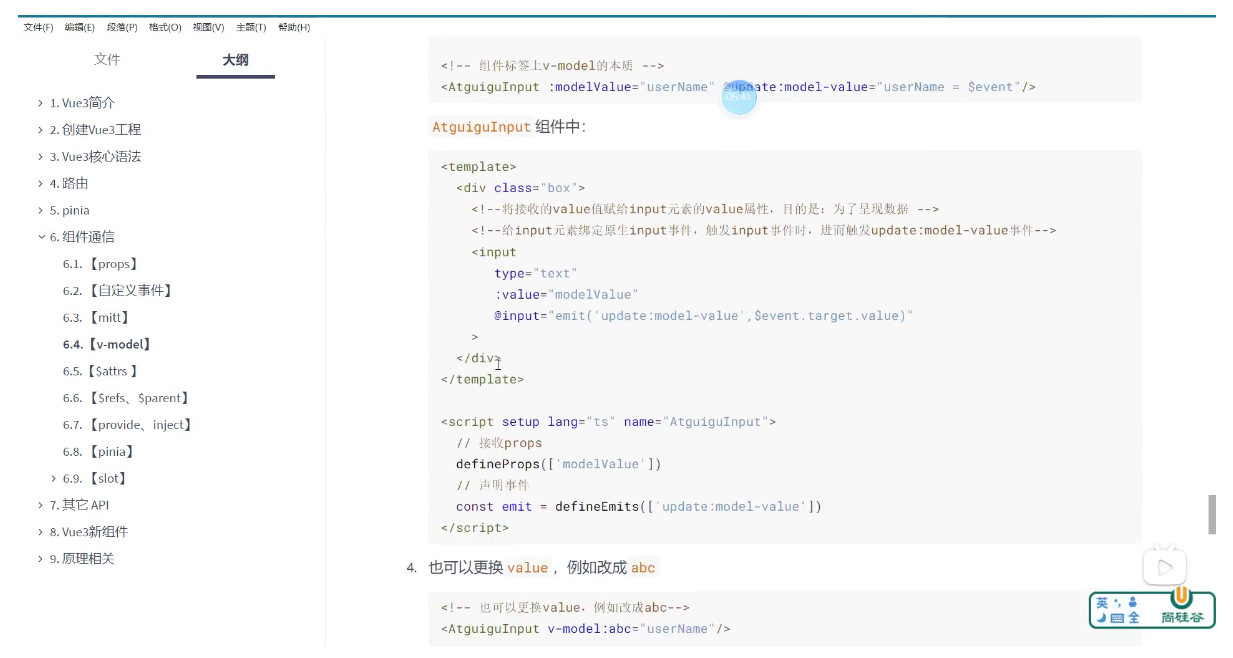Click the code line type="text"
Viewport: 1233px width, 658px height.
(x=536, y=273)
